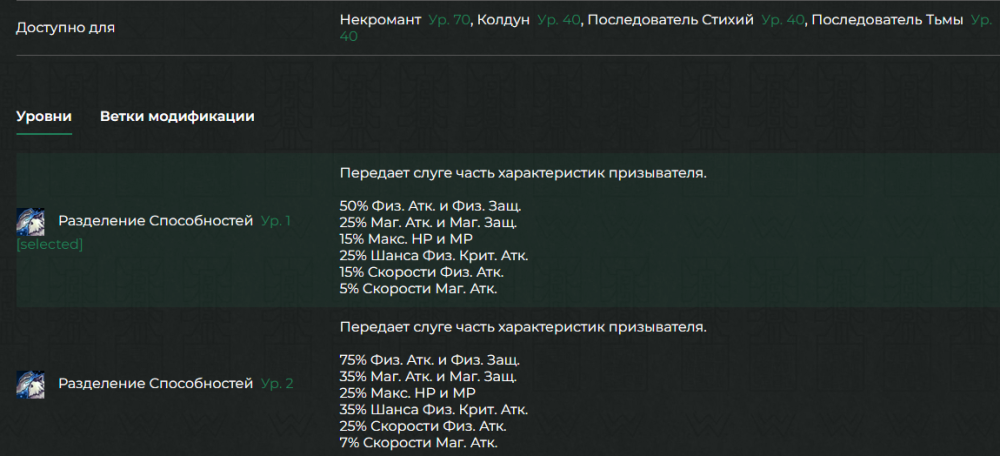Open the Последователь Стихий class link

click(670, 20)
